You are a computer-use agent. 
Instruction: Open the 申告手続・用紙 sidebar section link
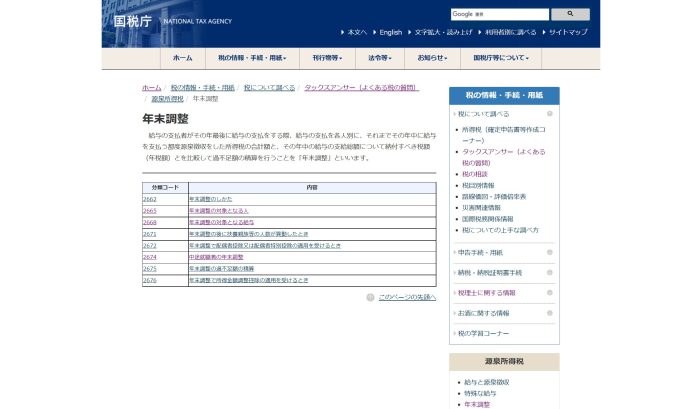pyautogui.click(x=480, y=253)
